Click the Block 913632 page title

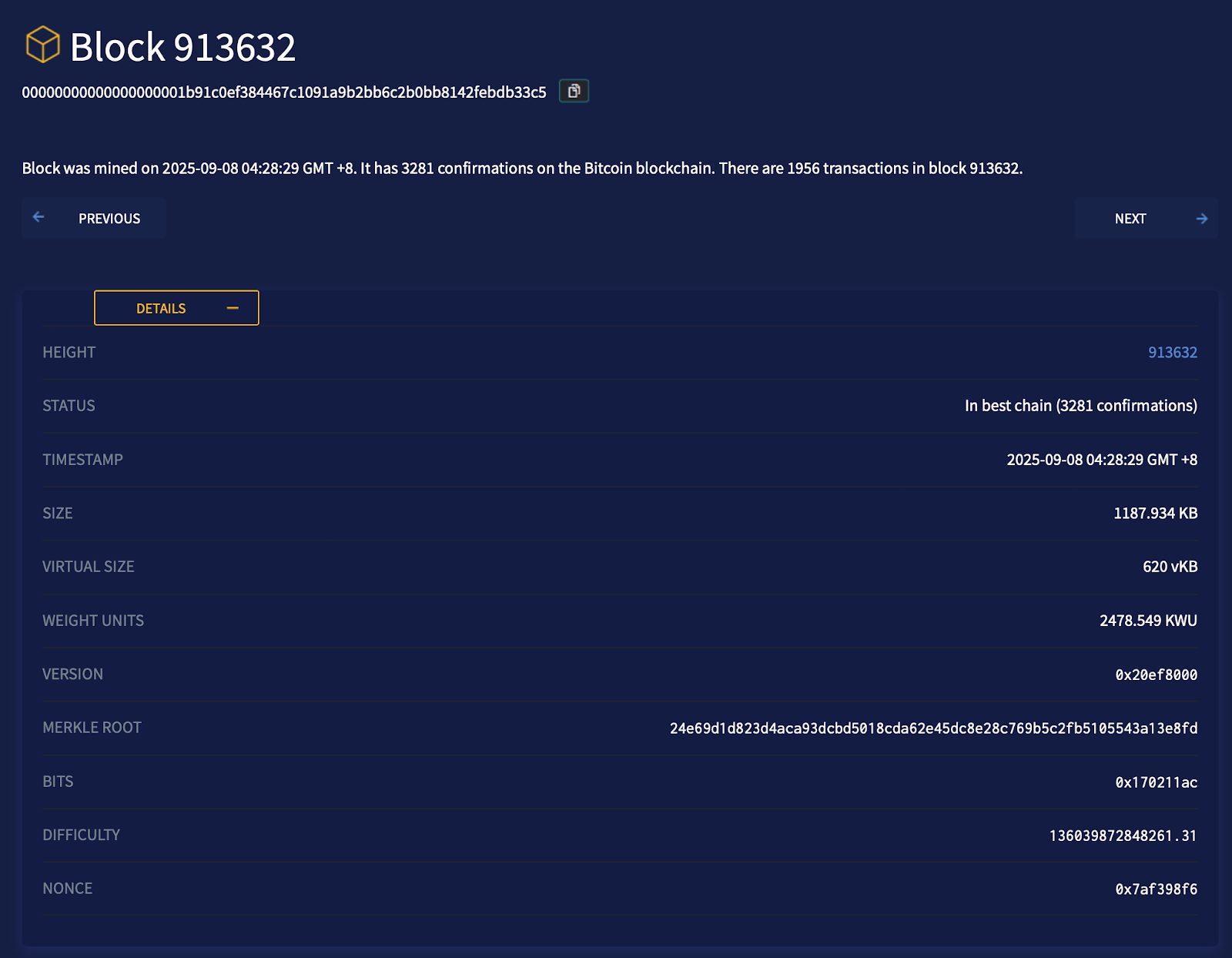point(182,48)
